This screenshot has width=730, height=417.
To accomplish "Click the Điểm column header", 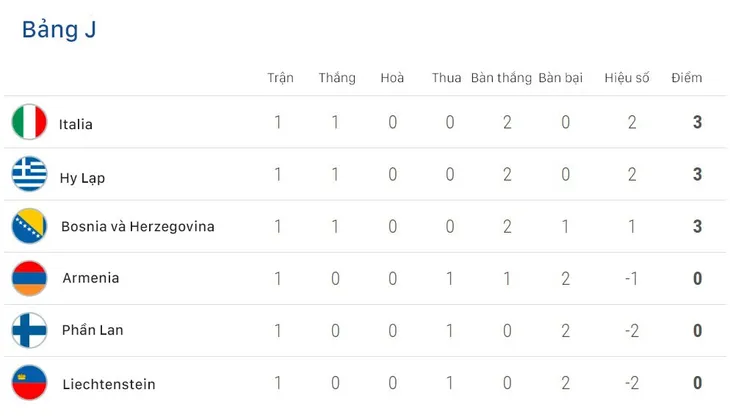I will [687, 77].
